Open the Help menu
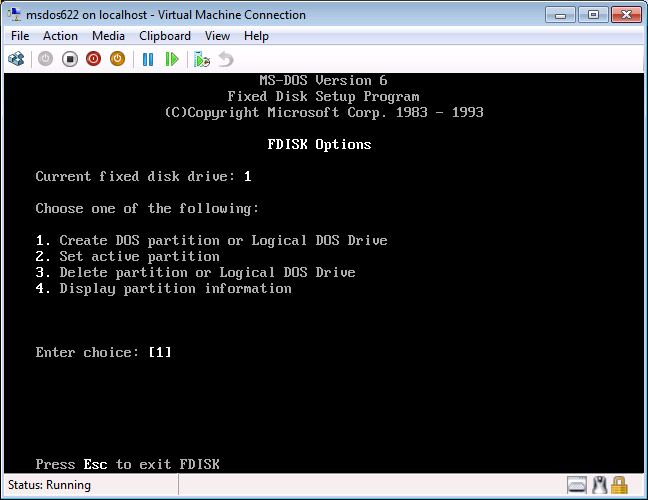The image size is (648, 500). (x=256, y=36)
